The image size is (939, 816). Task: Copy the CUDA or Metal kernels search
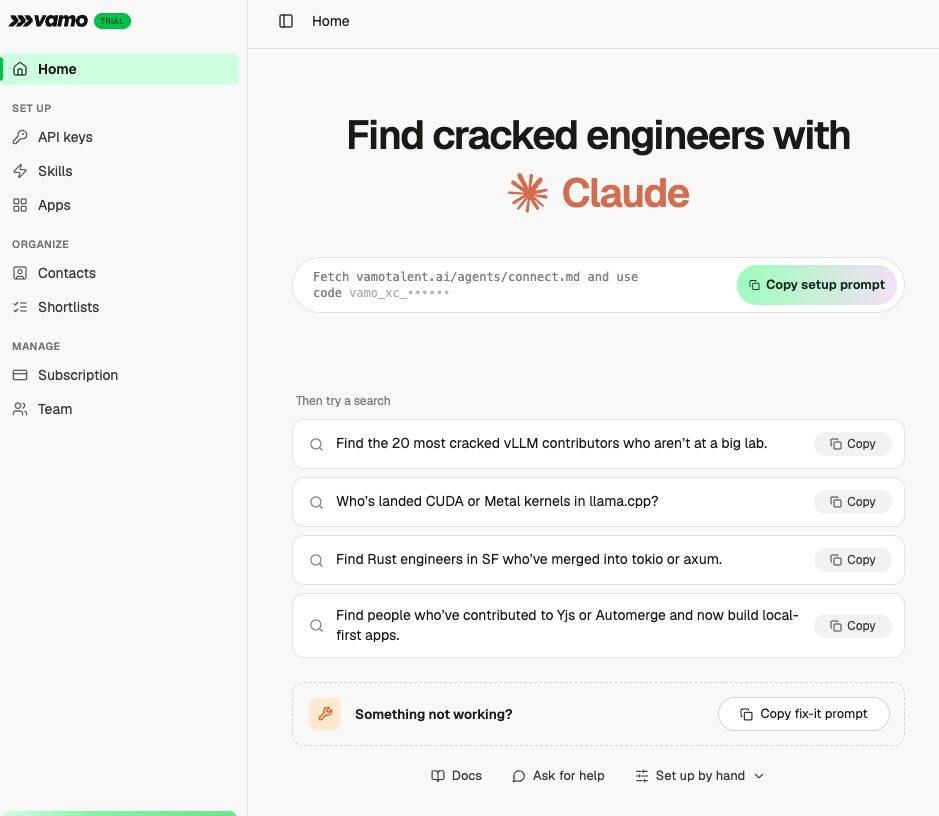(x=853, y=502)
